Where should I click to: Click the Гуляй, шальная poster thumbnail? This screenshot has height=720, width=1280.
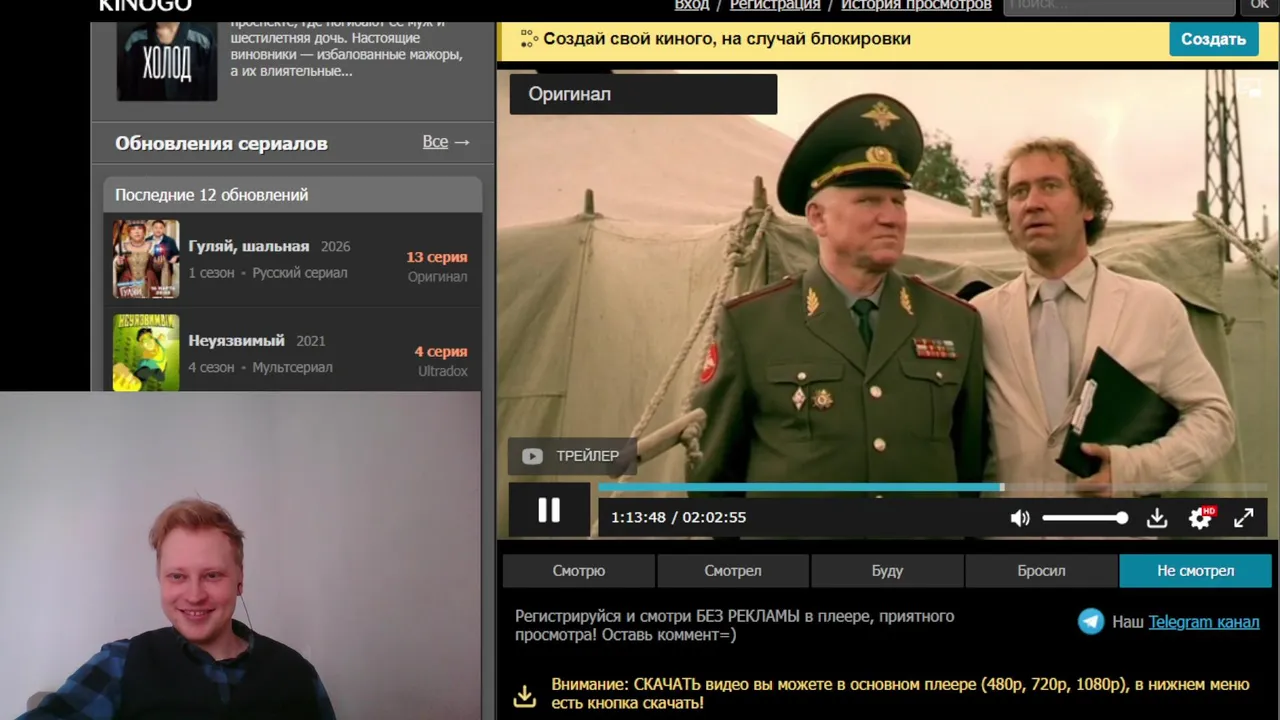[x=146, y=259]
